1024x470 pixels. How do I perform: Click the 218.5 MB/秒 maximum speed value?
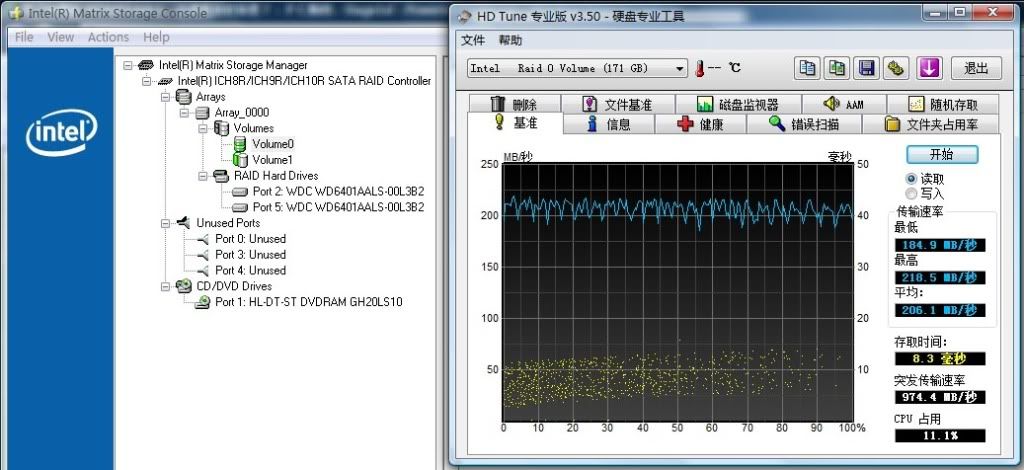pyautogui.click(x=940, y=277)
